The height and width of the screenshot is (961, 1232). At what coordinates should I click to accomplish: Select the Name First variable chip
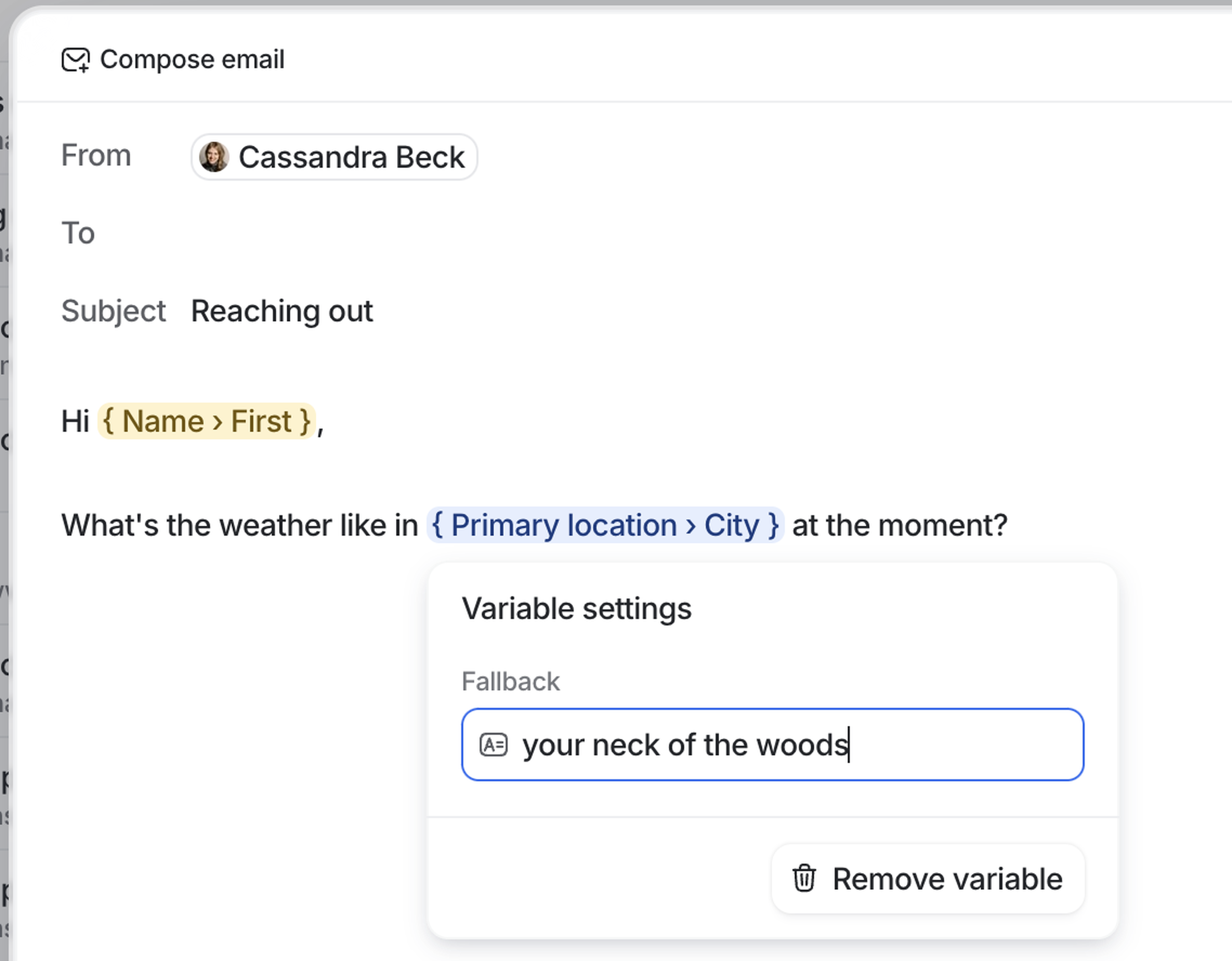point(207,421)
